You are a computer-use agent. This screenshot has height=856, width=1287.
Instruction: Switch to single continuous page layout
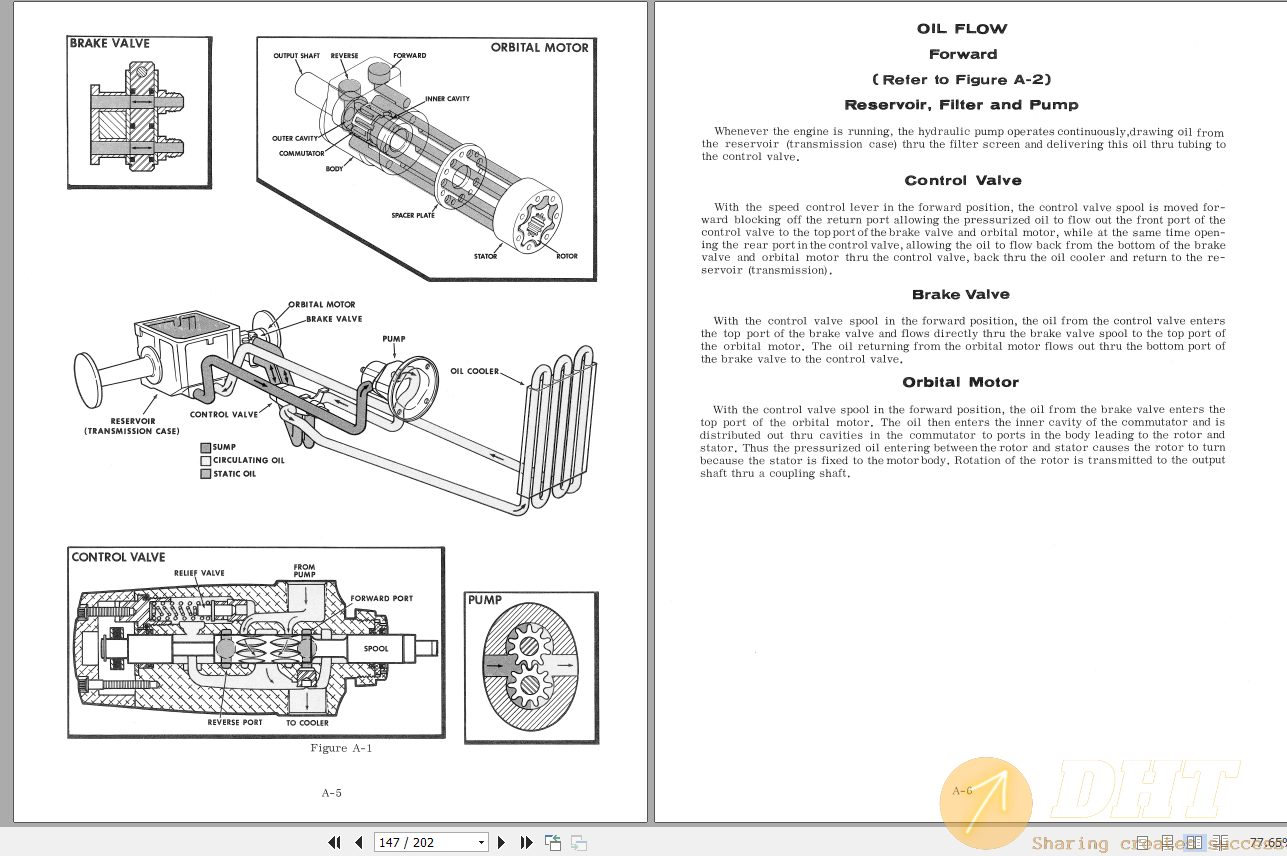click(1168, 842)
